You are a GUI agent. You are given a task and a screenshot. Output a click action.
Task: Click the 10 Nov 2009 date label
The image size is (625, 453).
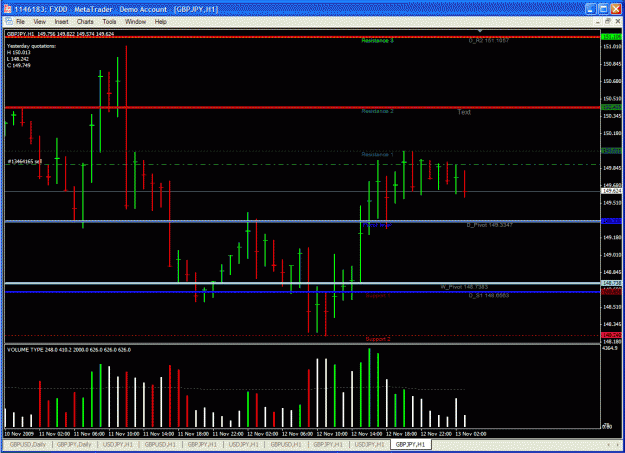click(x=19, y=434)
